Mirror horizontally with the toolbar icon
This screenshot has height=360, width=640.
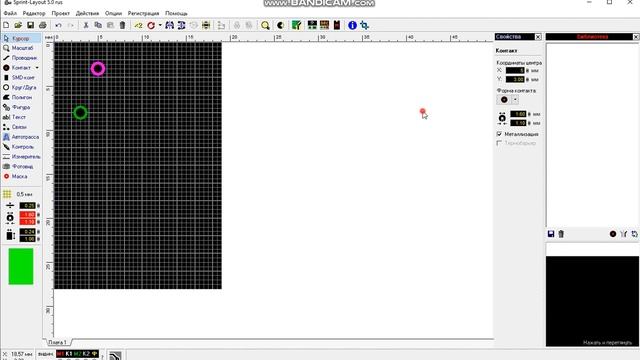(169, 25)
